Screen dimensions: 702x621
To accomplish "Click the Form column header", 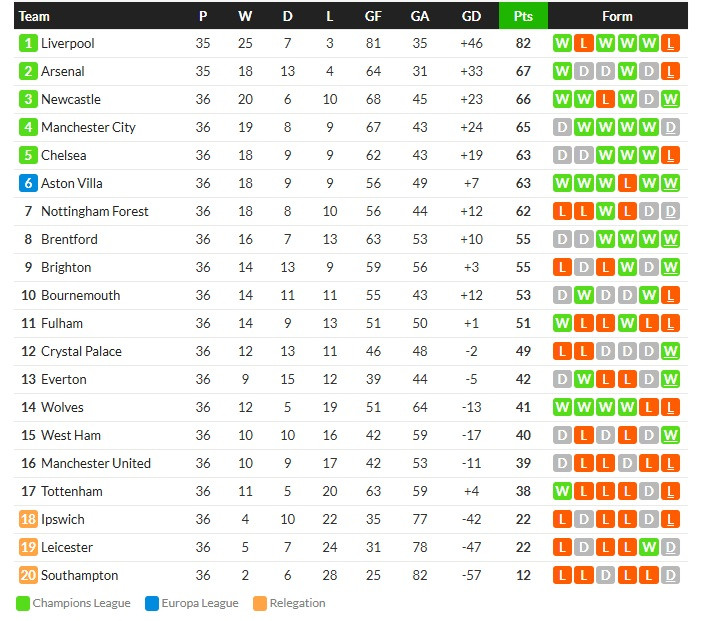I will coord(617,16).
